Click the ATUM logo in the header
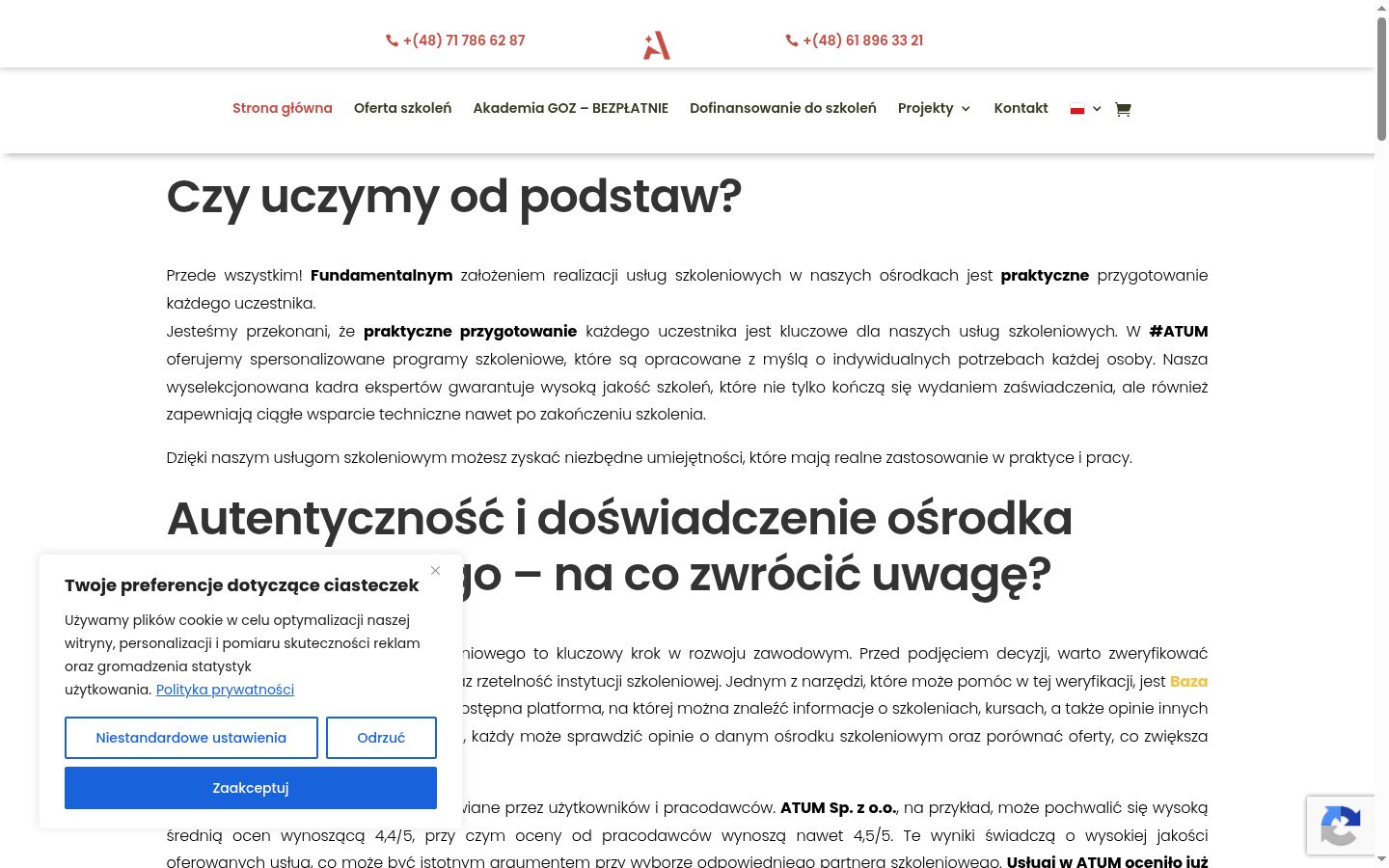The image size is (1389, 868). click(x=657, y=44)
